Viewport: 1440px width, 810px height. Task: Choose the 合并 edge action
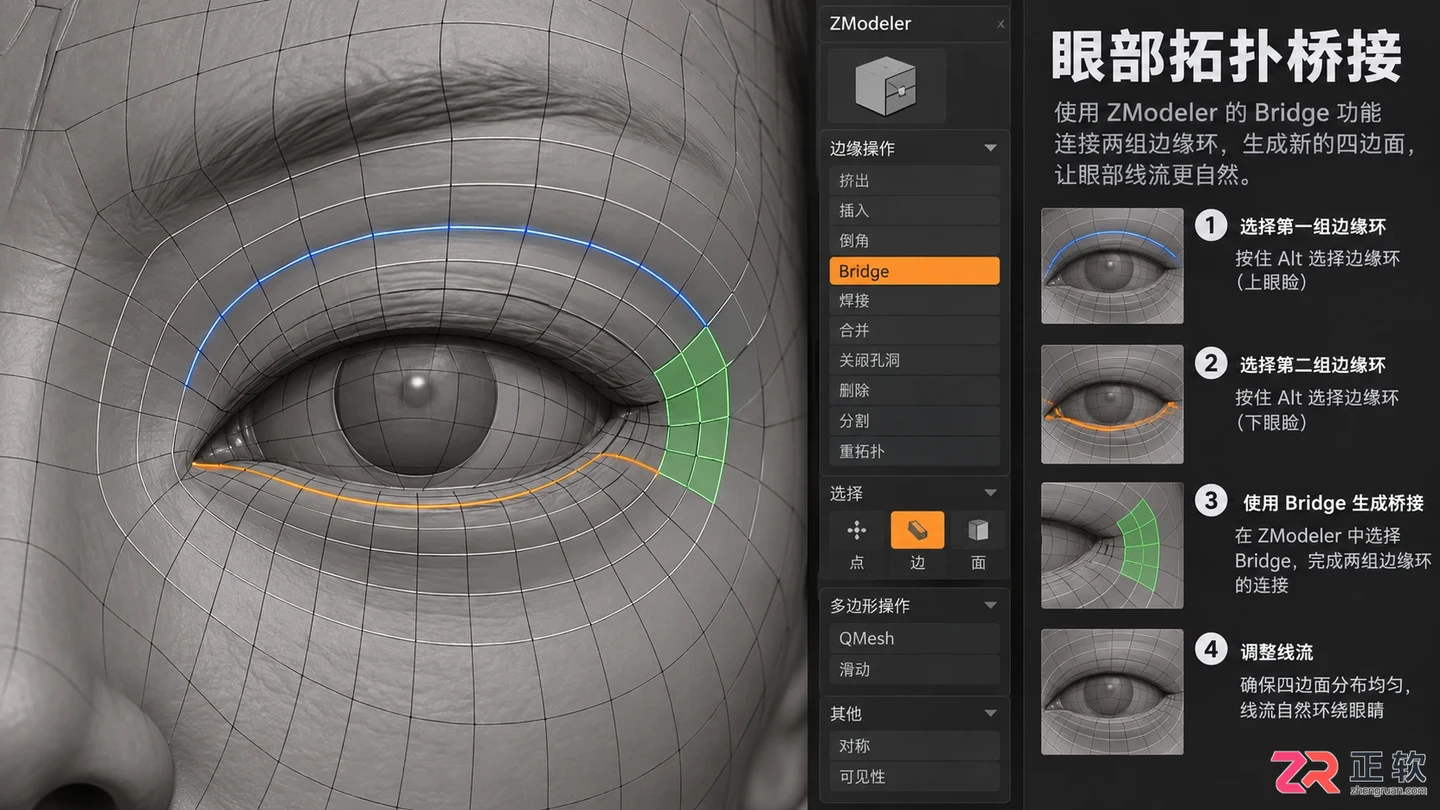click(x=914, y=331)
